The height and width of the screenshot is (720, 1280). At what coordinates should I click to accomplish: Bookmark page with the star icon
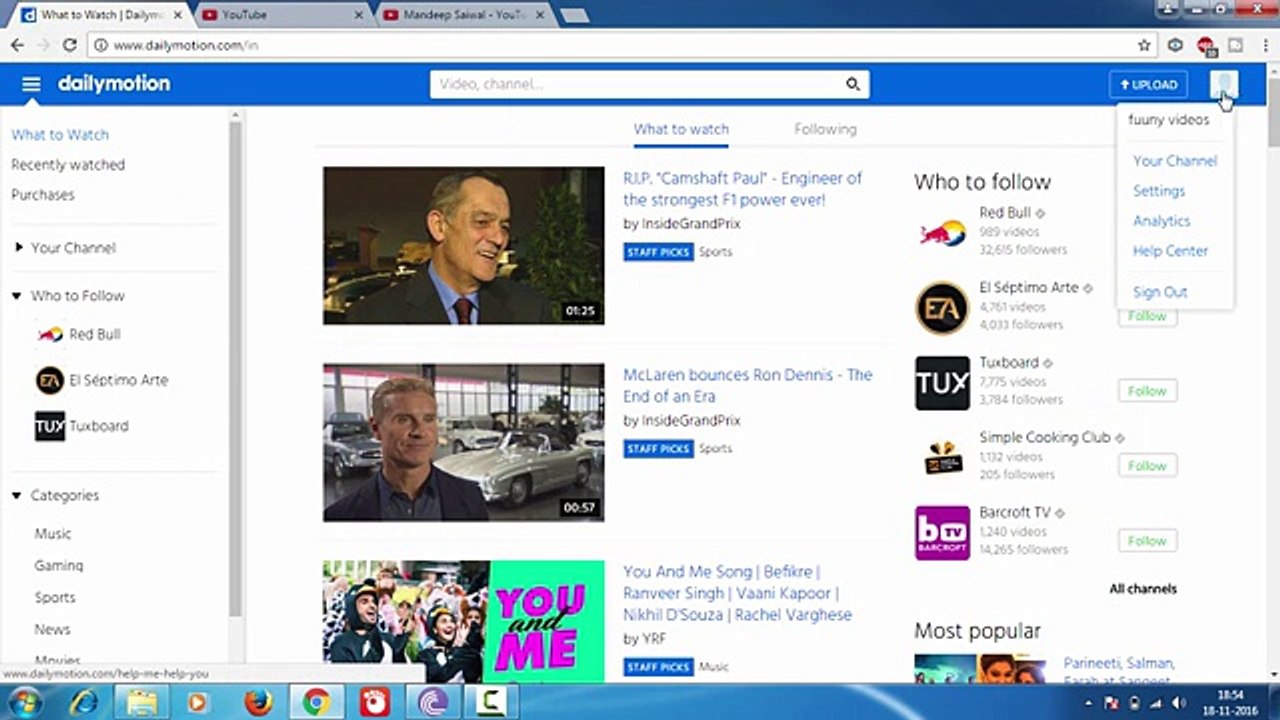tap(1144, 45)
